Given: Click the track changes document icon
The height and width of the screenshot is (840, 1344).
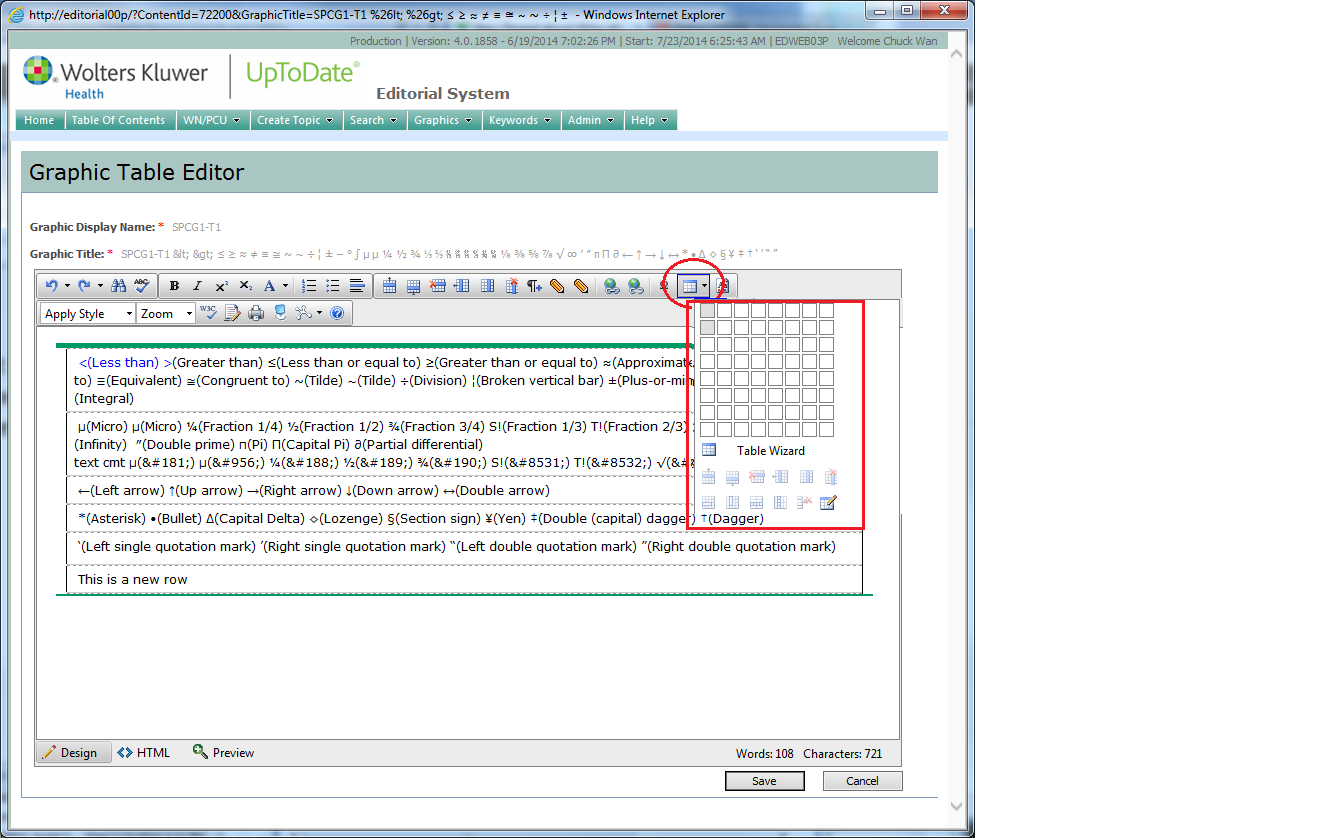Looking at the screenshot, I should click(232, 313).
